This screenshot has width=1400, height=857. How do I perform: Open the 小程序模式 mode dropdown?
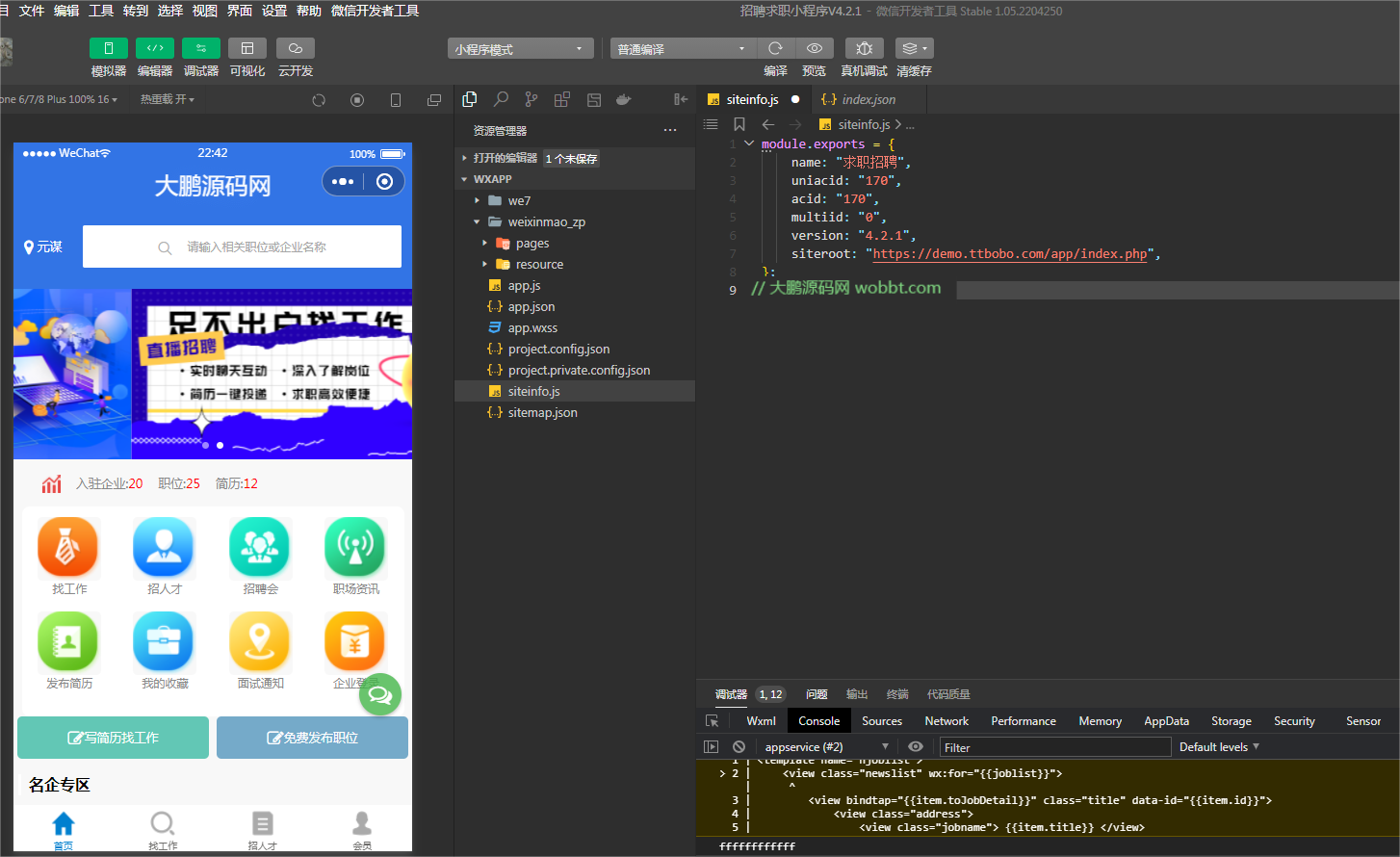[520, 49]
